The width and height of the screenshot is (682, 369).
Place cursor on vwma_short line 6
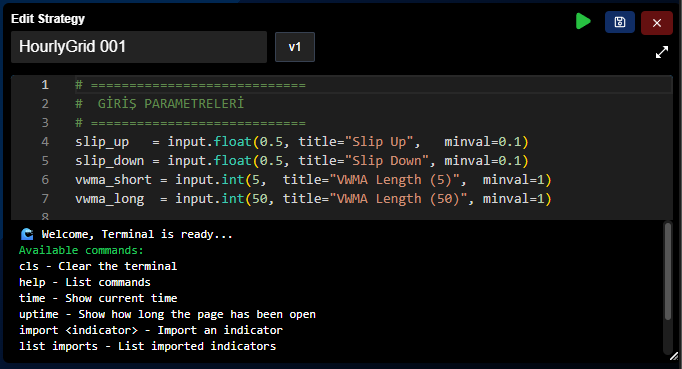click(313, 180)
